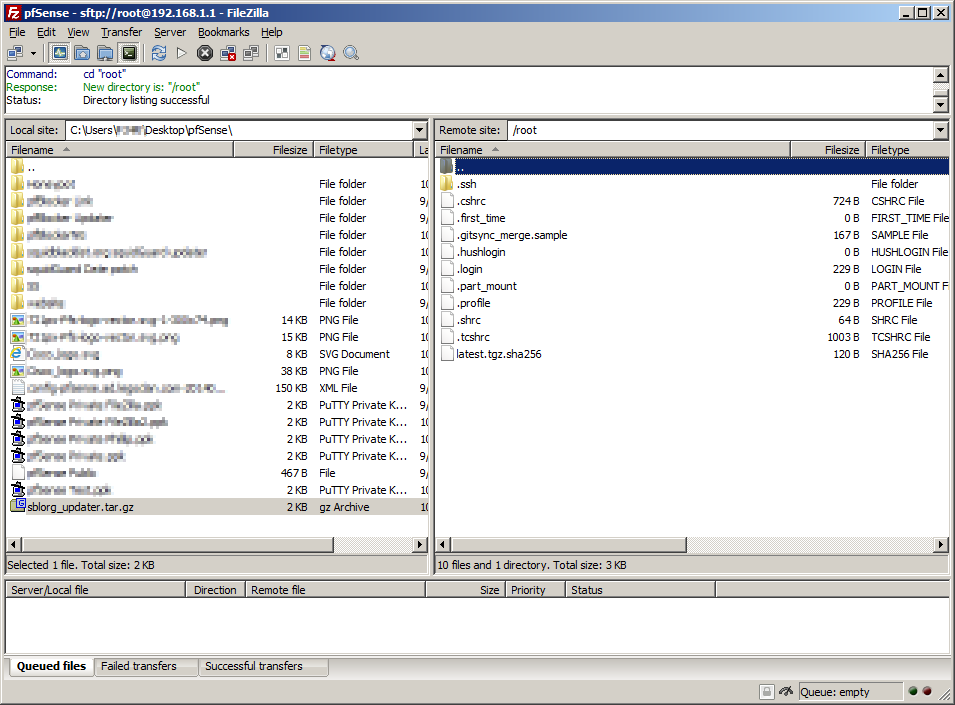Select remote file .shrc

pos(468,320)
